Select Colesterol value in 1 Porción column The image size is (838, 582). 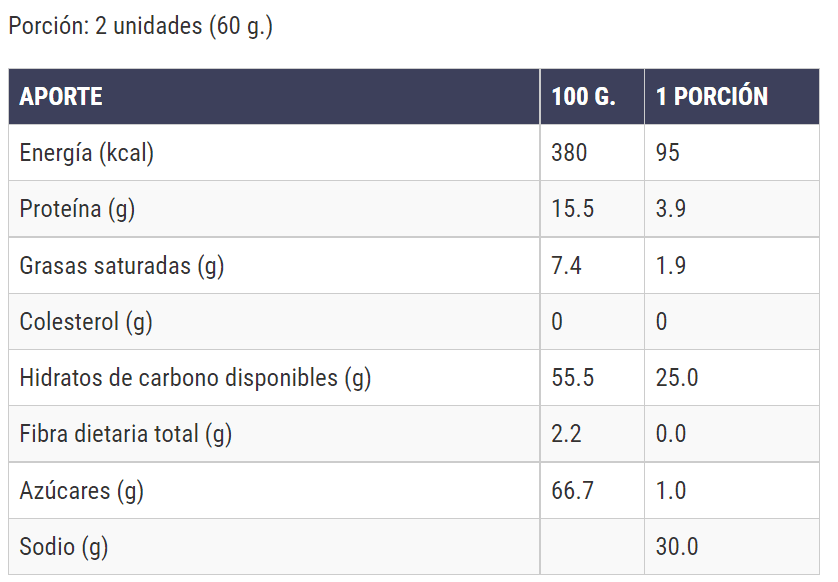662,322
